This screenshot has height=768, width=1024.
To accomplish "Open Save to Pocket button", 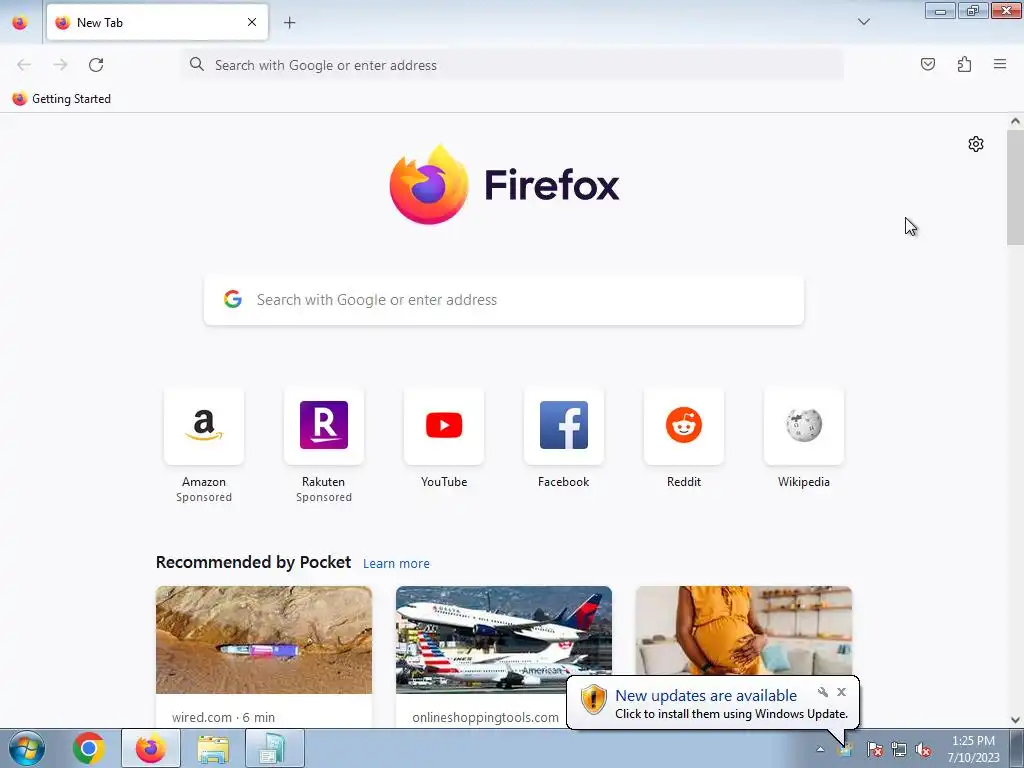I will [x=927, y=64].
